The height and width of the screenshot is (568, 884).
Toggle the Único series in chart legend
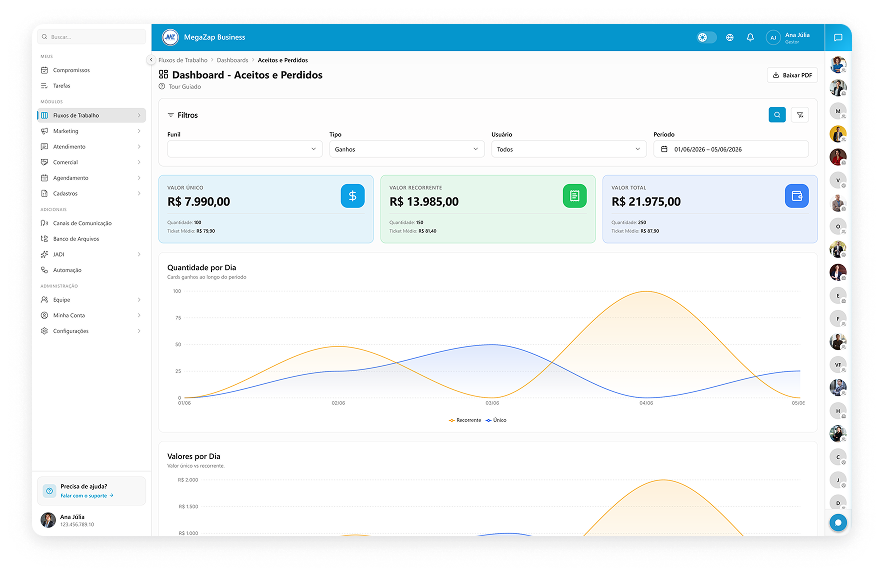[496, 420]
